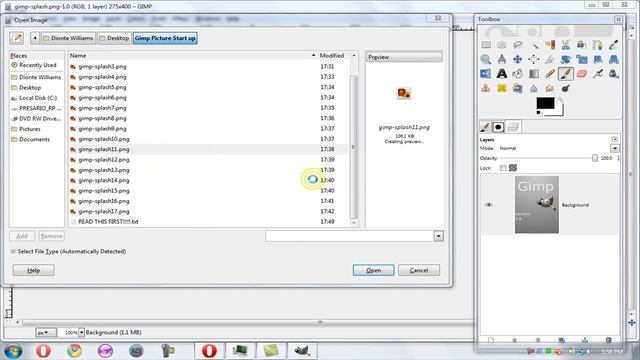Image resolution: width=640 pixels, height=360 pixels.
Task: Open the 100% zoom dropdown arrow
Action: click(82, 333)
